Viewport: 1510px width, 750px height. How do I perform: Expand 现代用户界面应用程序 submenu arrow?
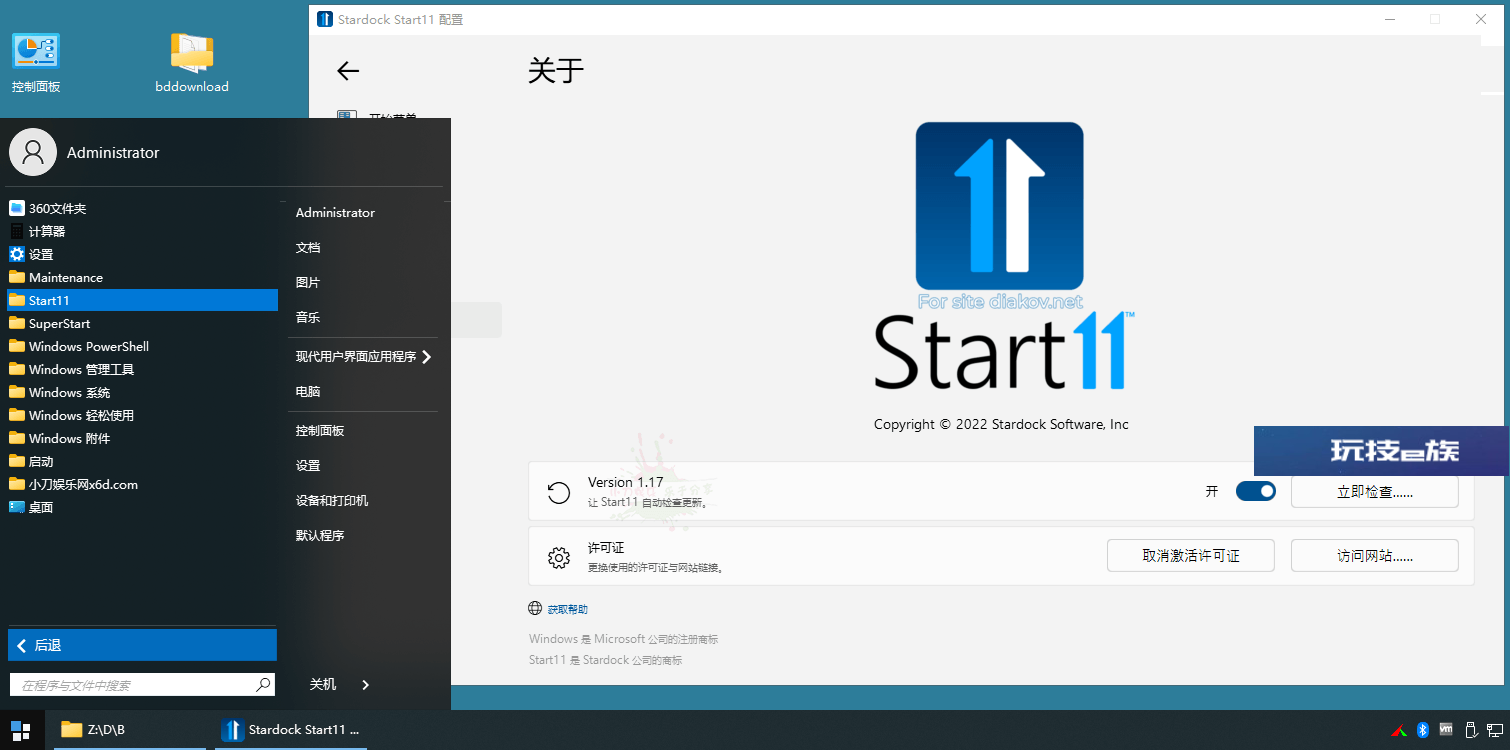pyautogui.click(x=427, y=356)
